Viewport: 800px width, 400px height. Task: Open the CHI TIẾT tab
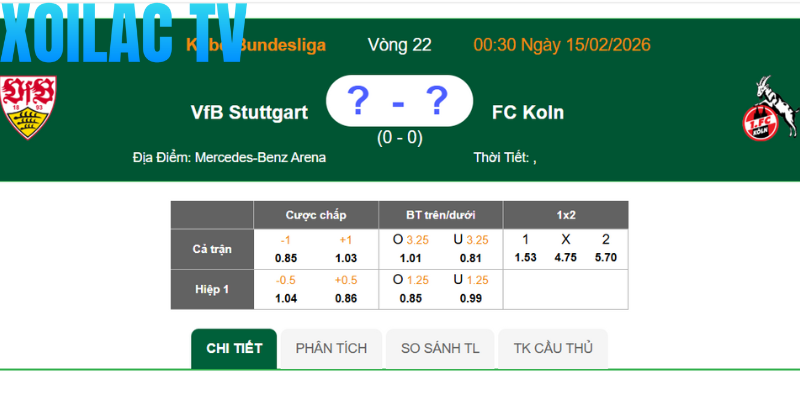pyautogui.click(x=234, y=348)
